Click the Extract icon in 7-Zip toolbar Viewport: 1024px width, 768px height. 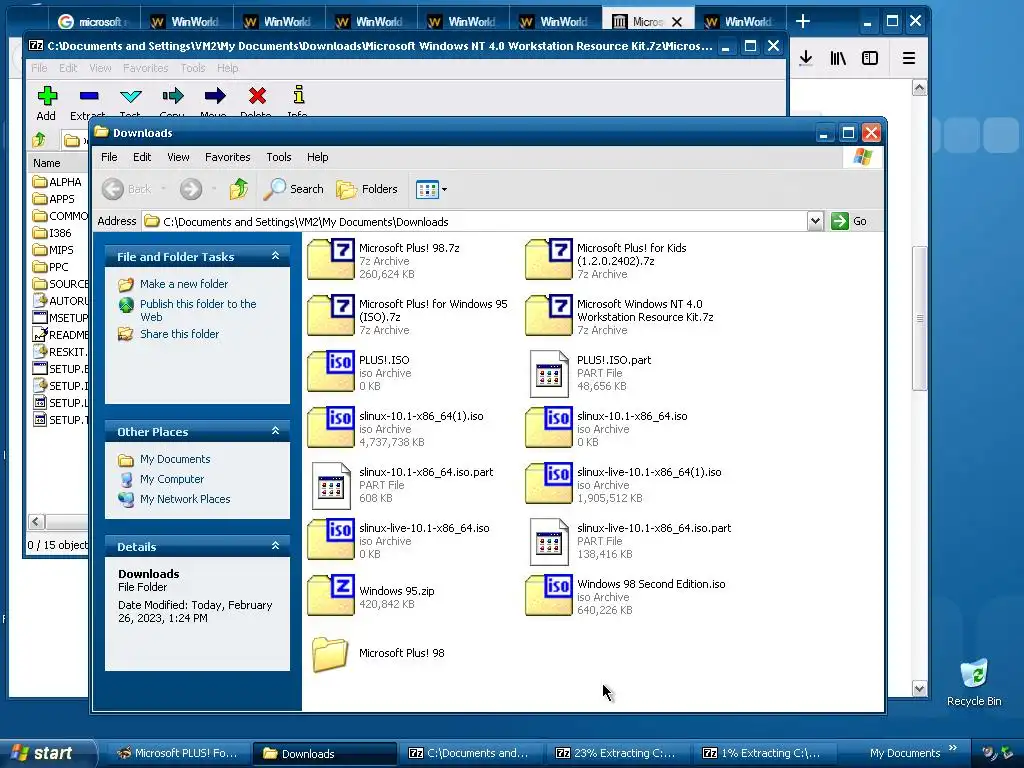89,96
